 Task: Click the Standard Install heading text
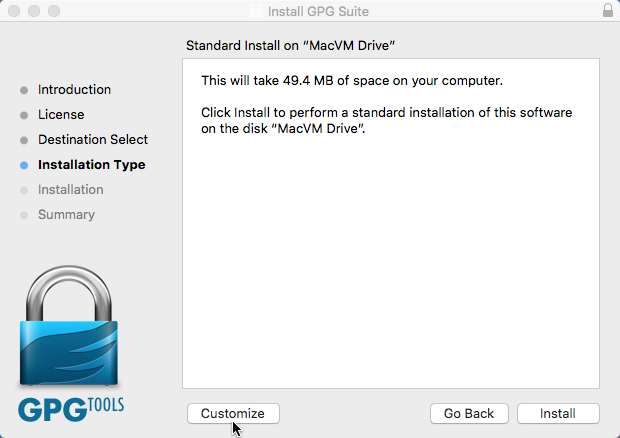tap(291, 46)
